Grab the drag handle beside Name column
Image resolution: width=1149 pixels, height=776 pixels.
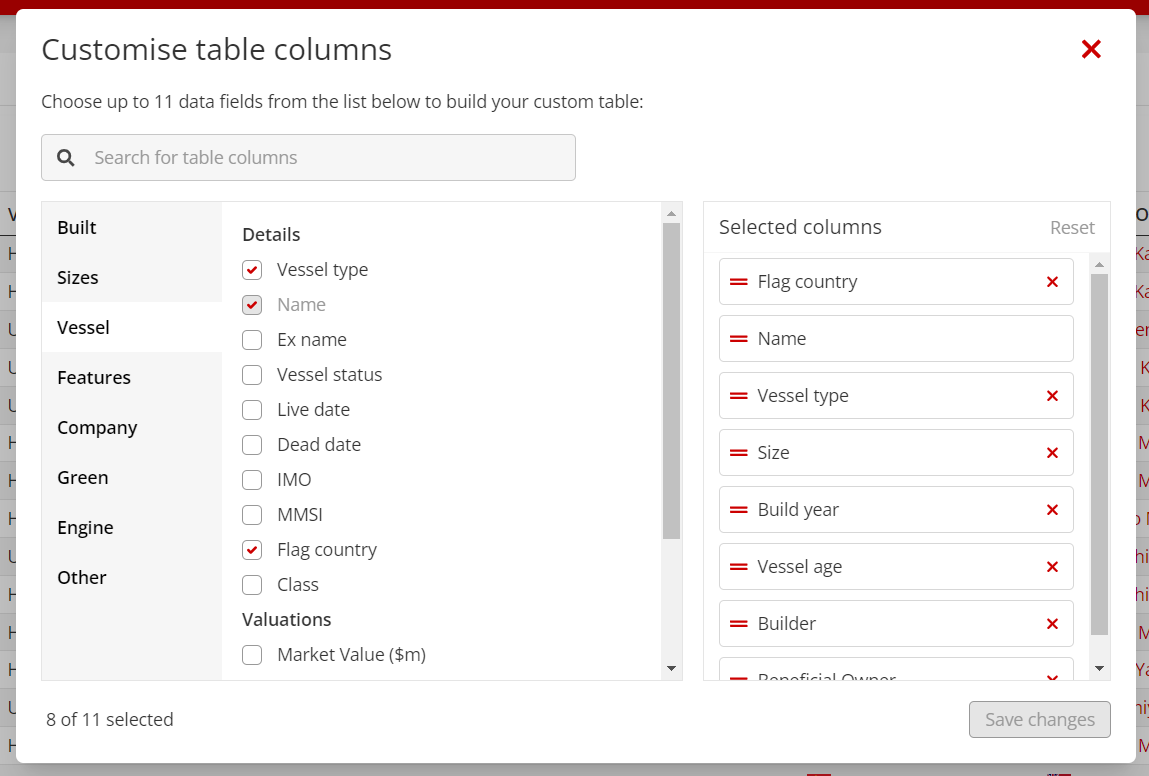click(x=739, y=339)
